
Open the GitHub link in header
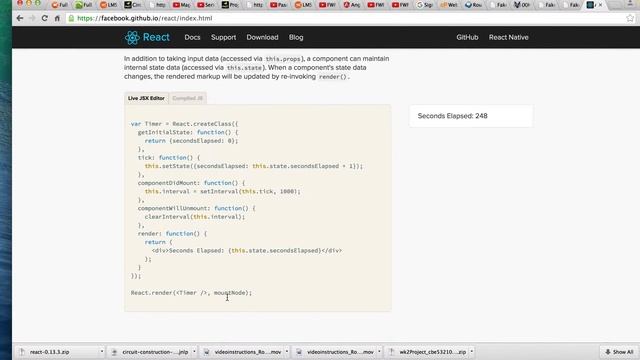coord(467,37)
